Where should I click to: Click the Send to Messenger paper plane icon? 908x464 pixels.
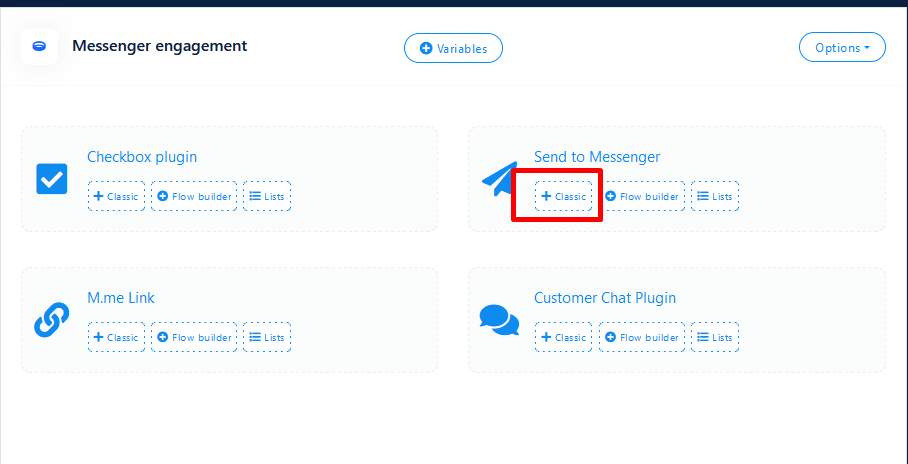click(x=497, y=179)
